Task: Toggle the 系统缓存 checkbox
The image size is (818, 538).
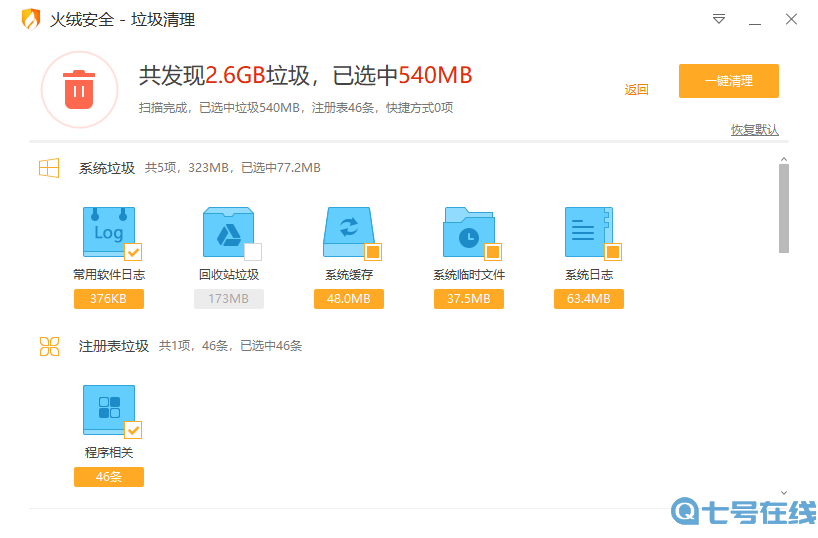Action: (x=373, y=252)
